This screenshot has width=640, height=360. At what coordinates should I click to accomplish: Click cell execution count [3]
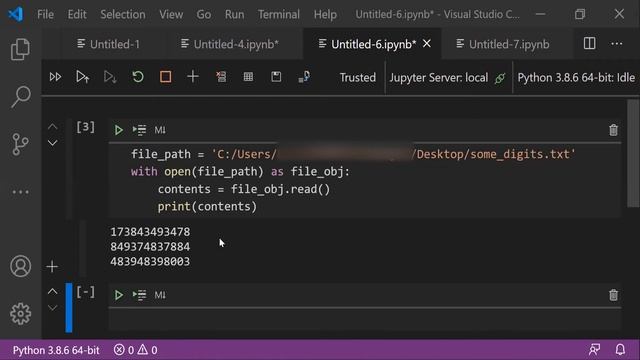click(85, 127)
